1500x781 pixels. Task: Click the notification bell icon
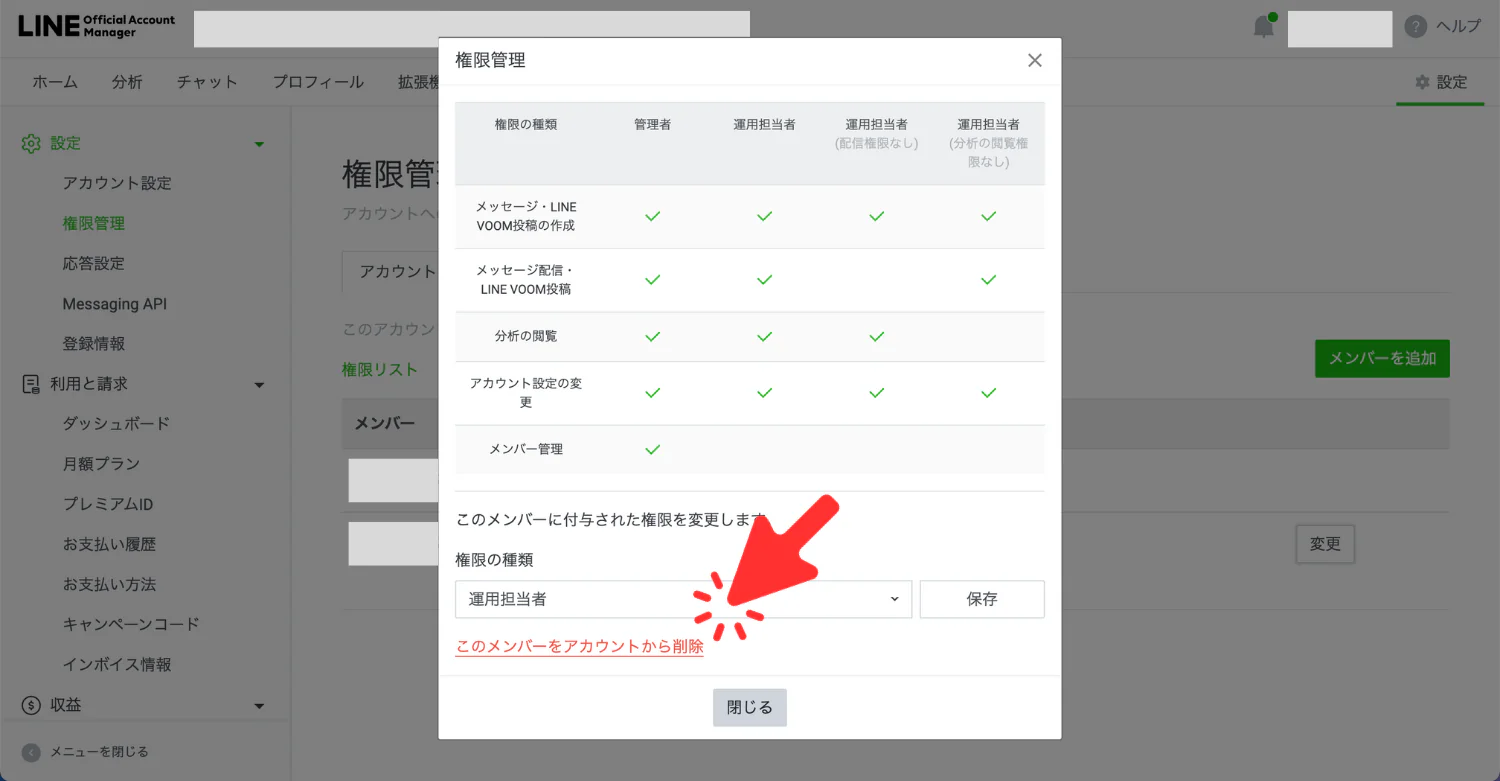pyautogui.click(x=1264, y=27)
